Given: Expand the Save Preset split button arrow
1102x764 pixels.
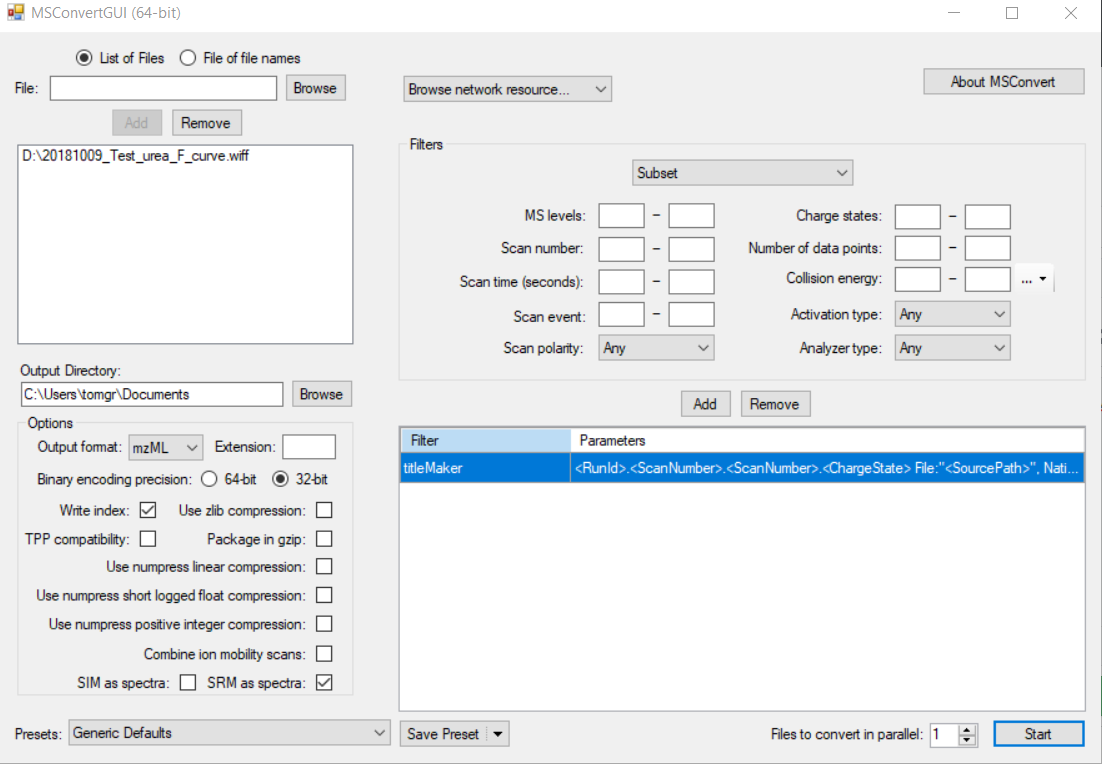Looking at the screenshot, I should (x=498, y=733).
